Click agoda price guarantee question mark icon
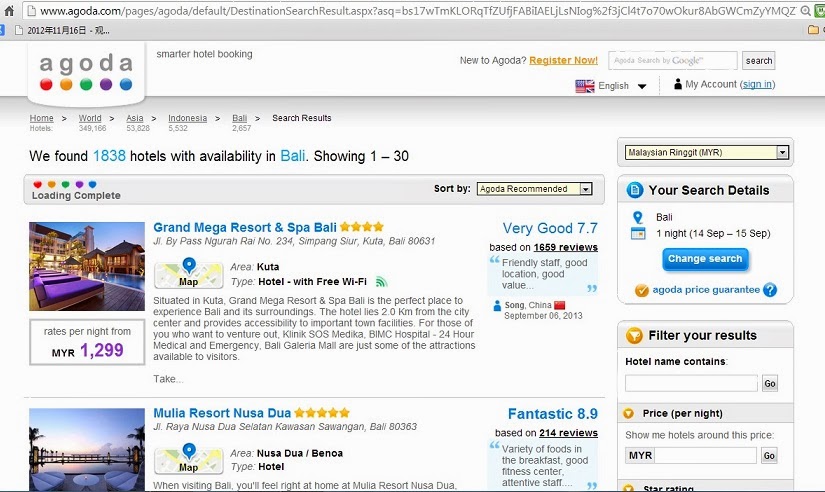This screenshot has width=825, height=492. click(770, 290)
